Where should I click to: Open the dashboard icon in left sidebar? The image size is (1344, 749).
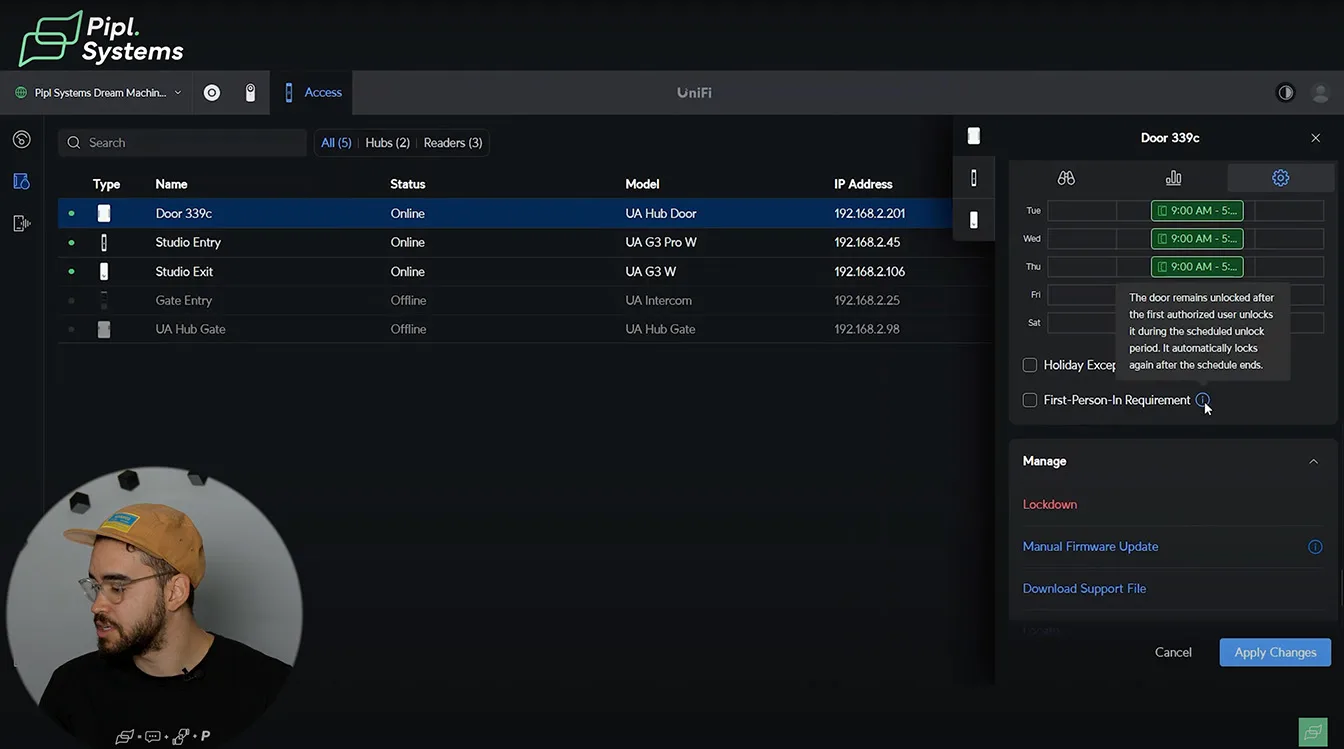[21, 139]
